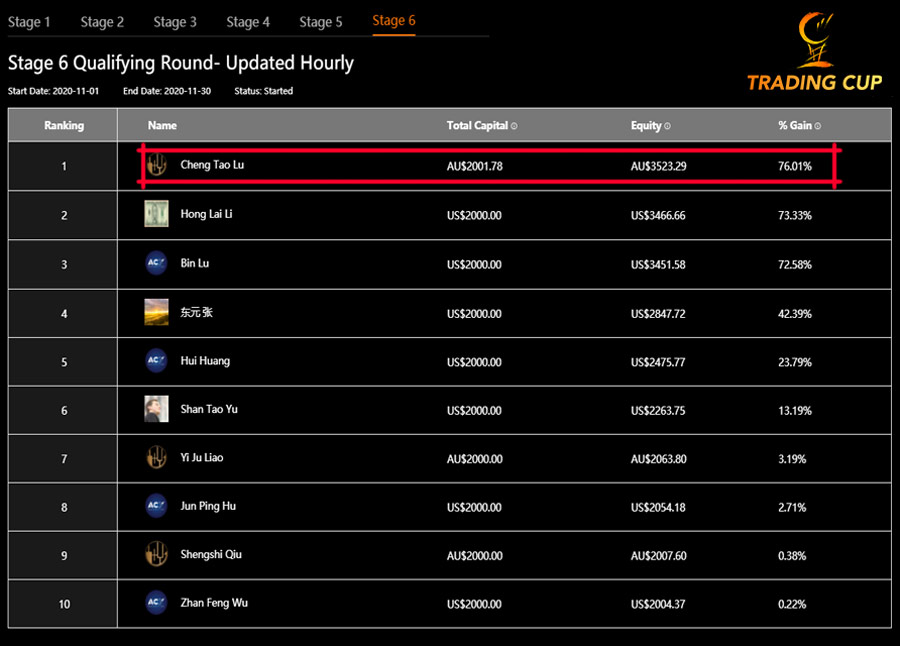Click 东元 张's landscape avatar thumbnail
The width and height of the screenshot is (900, 646).
point(156,311)
